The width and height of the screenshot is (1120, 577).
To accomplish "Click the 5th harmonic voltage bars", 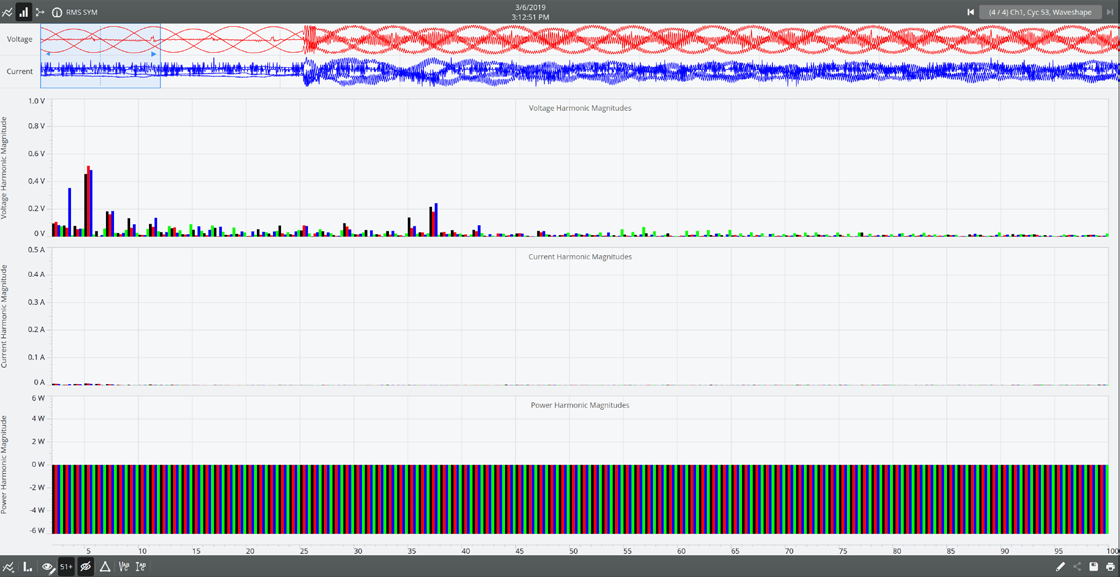I will coord(89,201).
